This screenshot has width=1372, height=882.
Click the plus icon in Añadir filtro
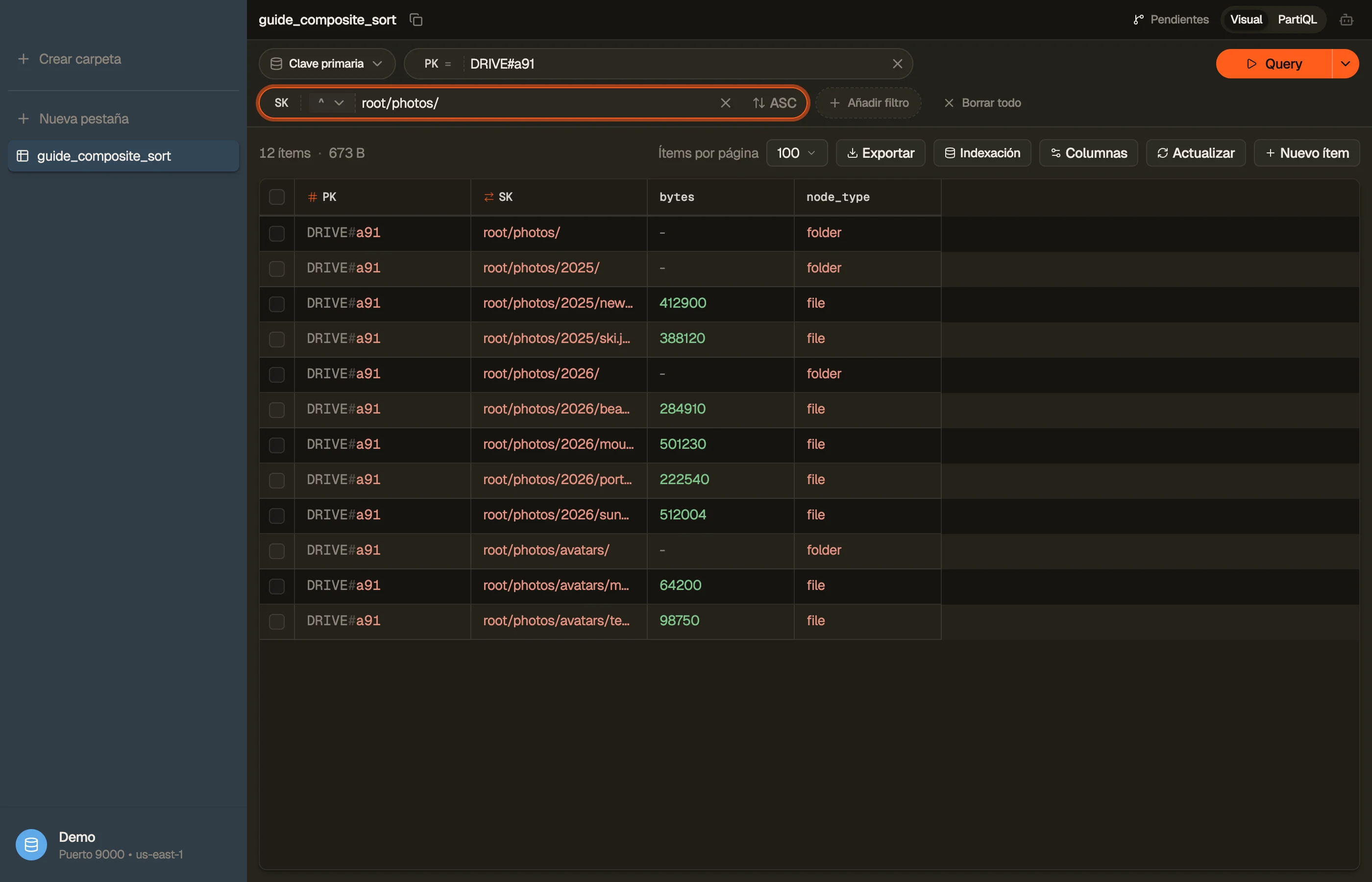835,102
